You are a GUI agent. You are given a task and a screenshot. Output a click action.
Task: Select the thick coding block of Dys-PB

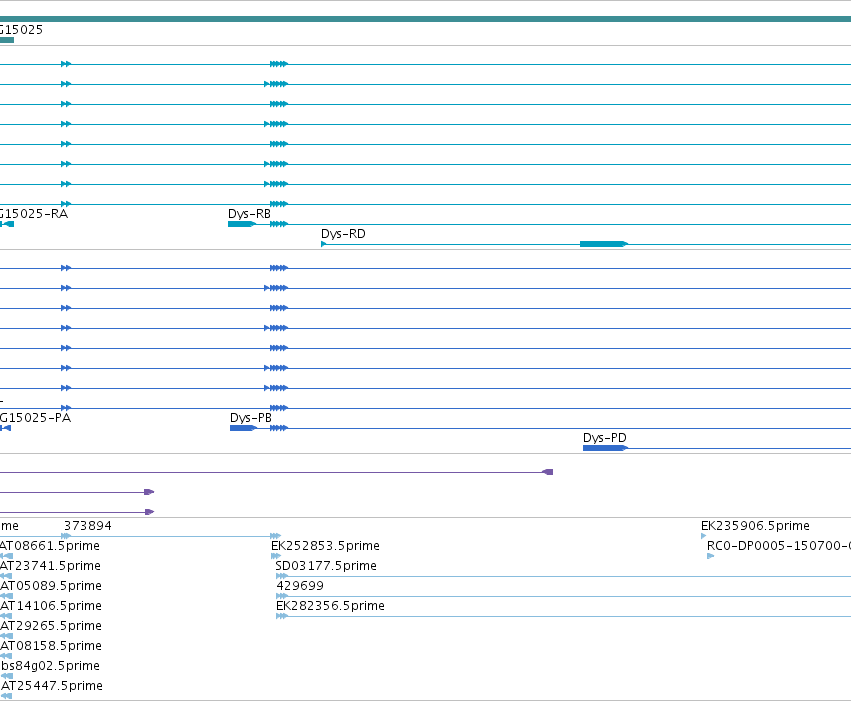tap(243, 428)
